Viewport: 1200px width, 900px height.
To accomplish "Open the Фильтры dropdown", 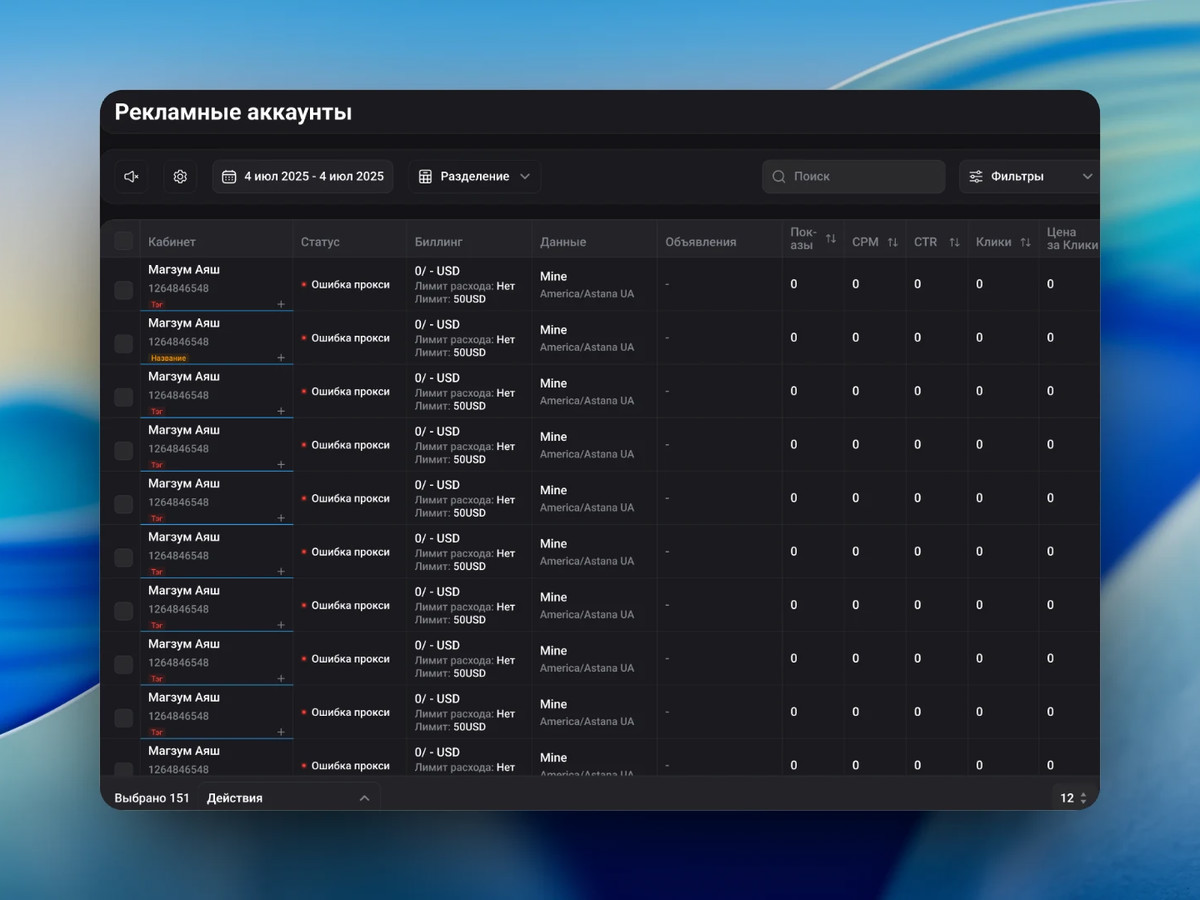I will pos(1029,177).
